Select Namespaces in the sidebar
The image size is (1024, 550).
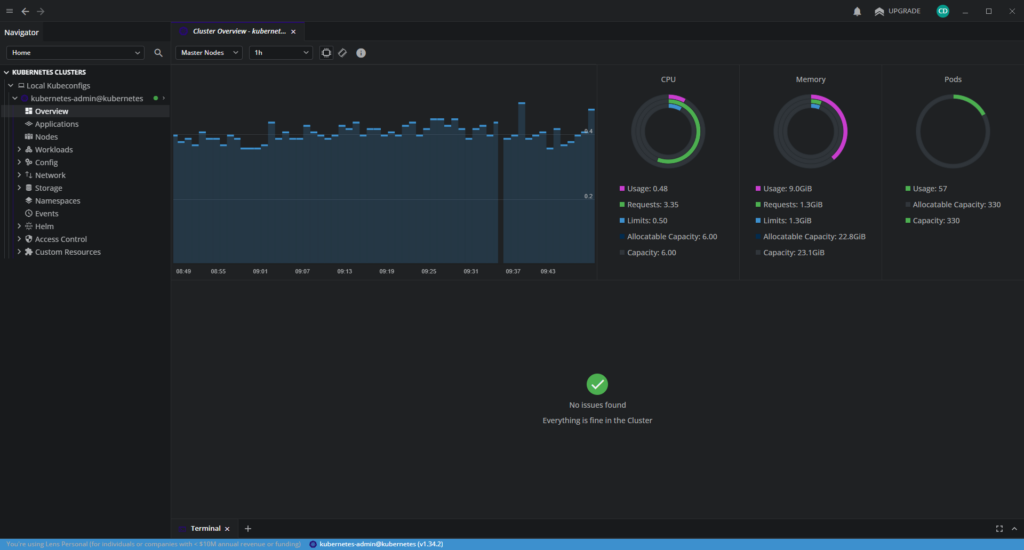(57, 201)
